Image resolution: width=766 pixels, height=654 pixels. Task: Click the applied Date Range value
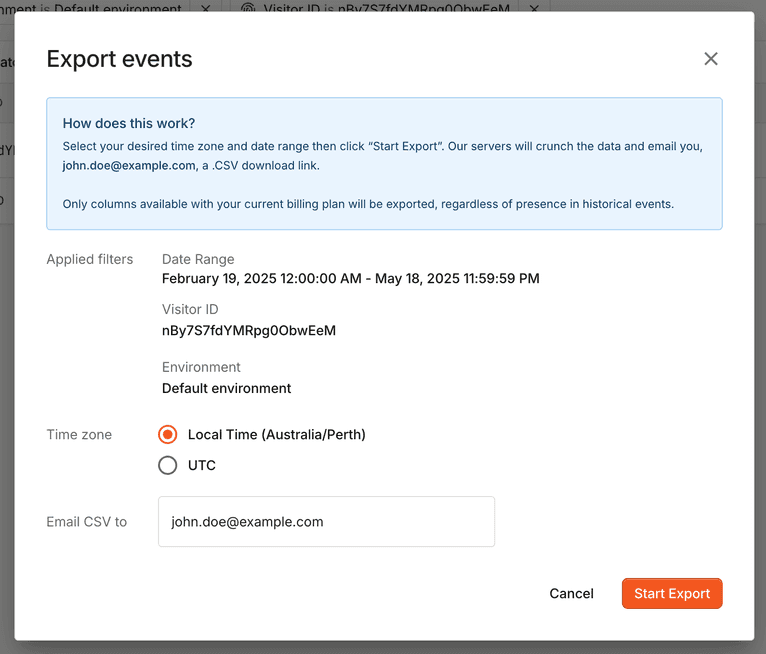tap(351, 279)
